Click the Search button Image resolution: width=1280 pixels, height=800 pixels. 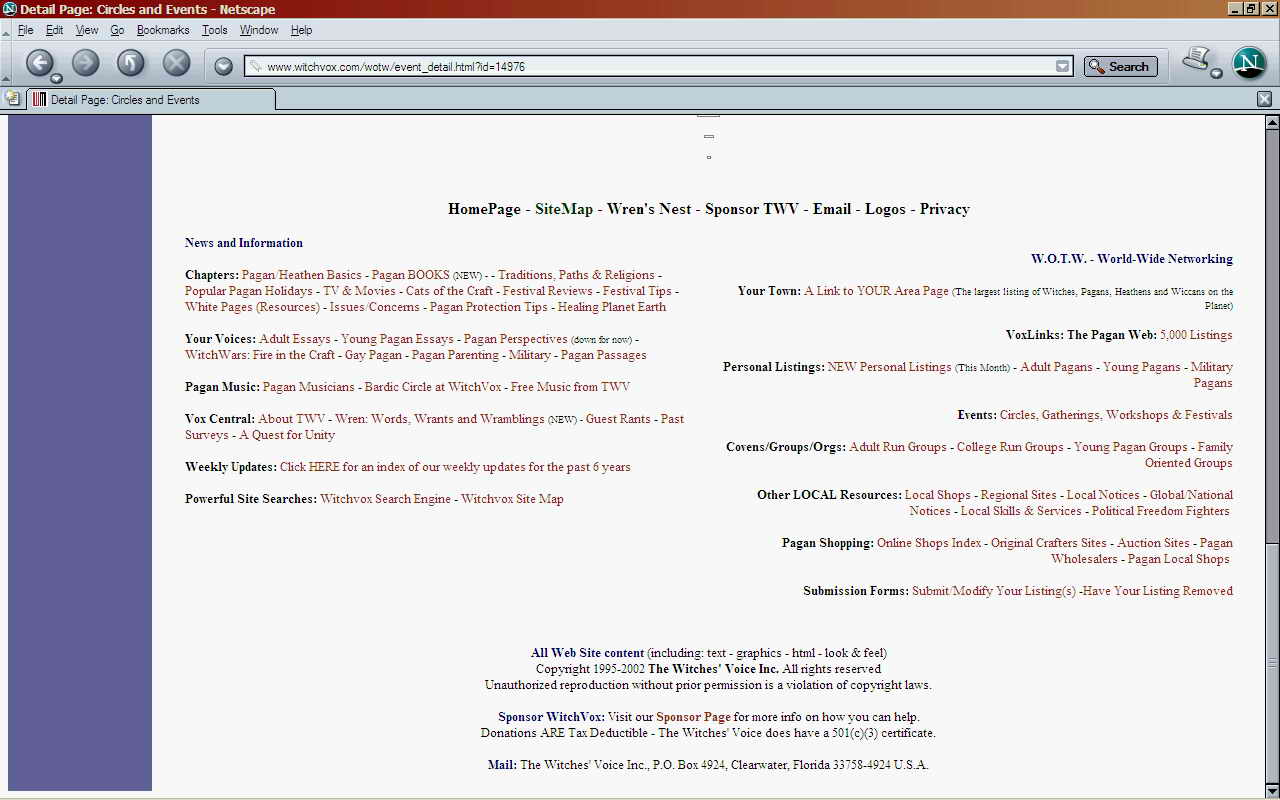(1120, 67)
